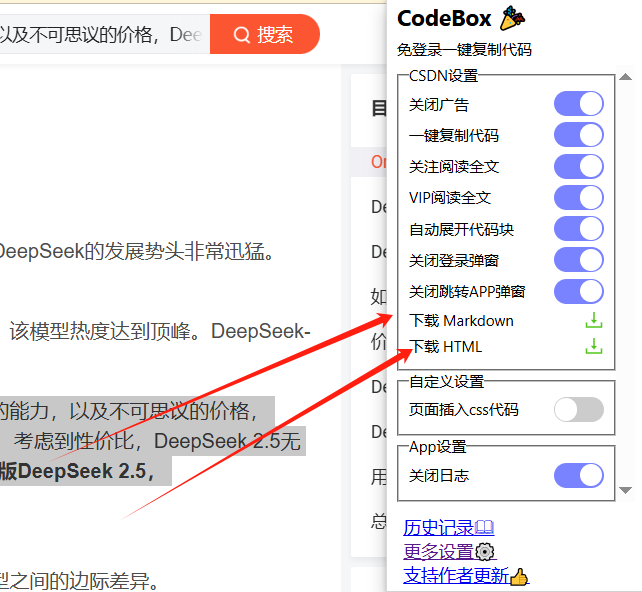This screenshot has height=592, width=642.
Task: Click the 下载 Markdown label
Action: click(x=461, y=321)
